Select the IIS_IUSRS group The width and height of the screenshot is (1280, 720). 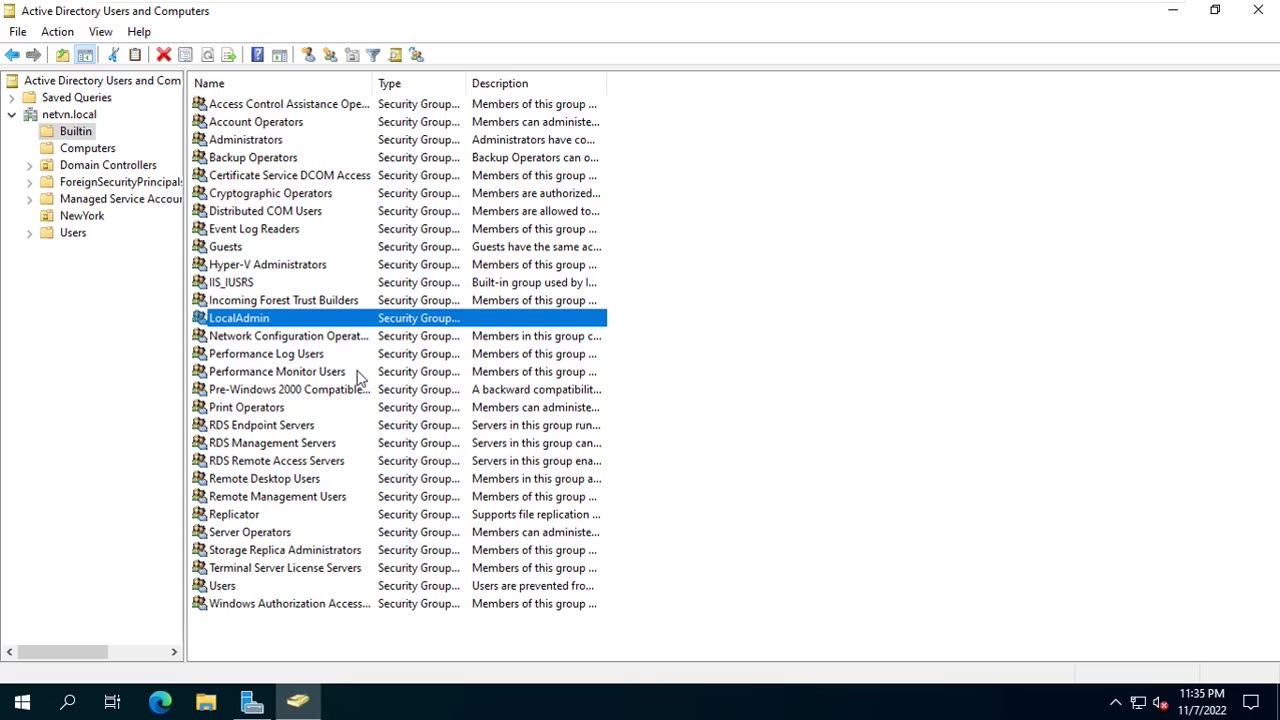click(398, 283)
